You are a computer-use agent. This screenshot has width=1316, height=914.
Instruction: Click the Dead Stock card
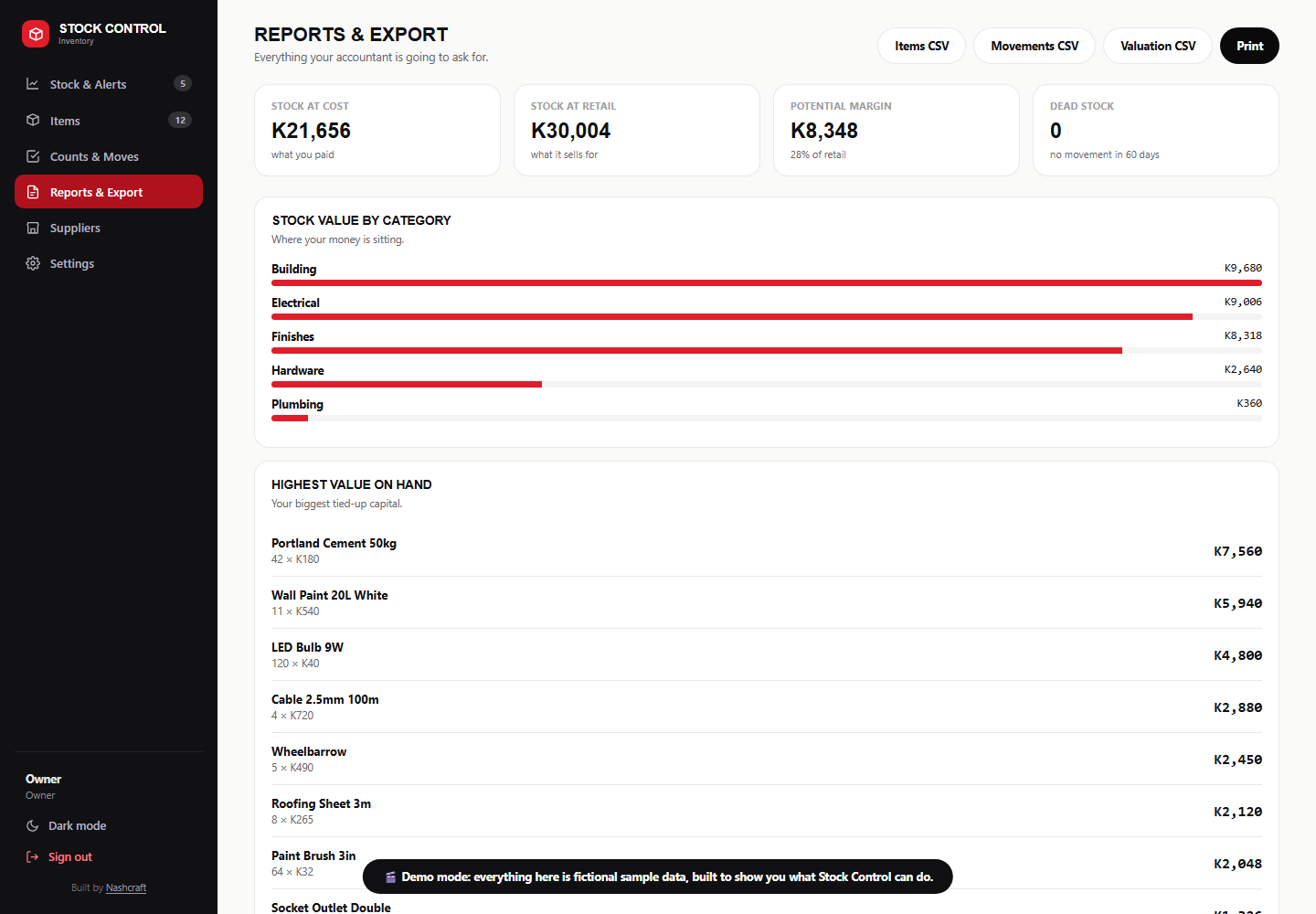[x=1156, y=130]
